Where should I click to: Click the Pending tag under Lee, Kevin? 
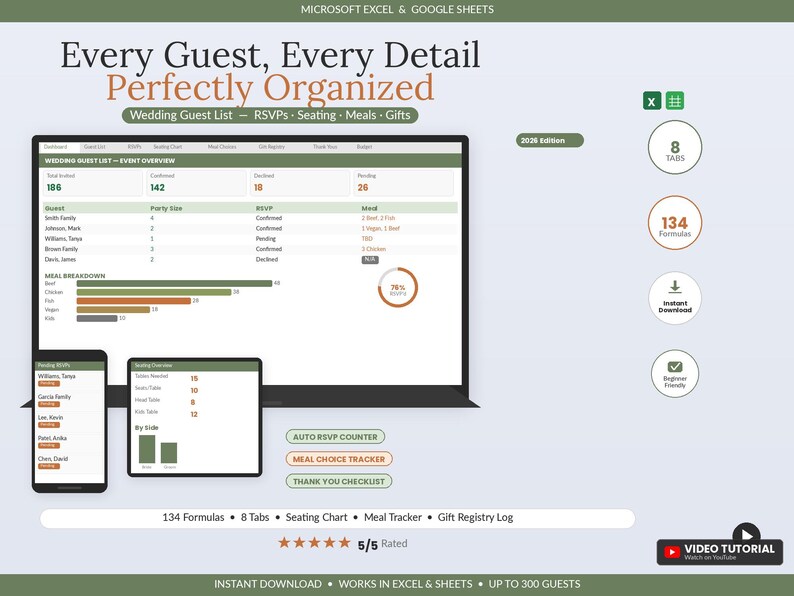[49, 425]
